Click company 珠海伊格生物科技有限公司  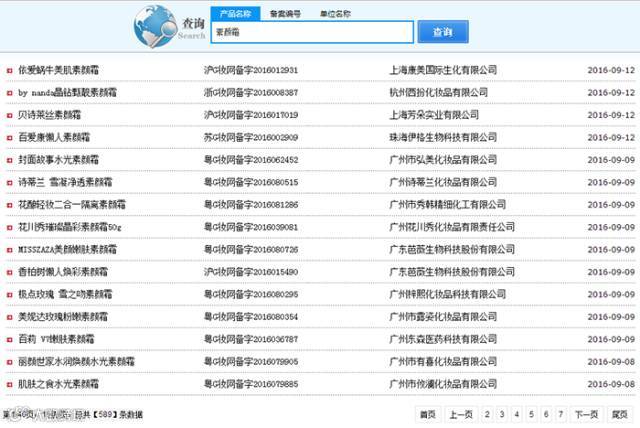tap(443, 137)
